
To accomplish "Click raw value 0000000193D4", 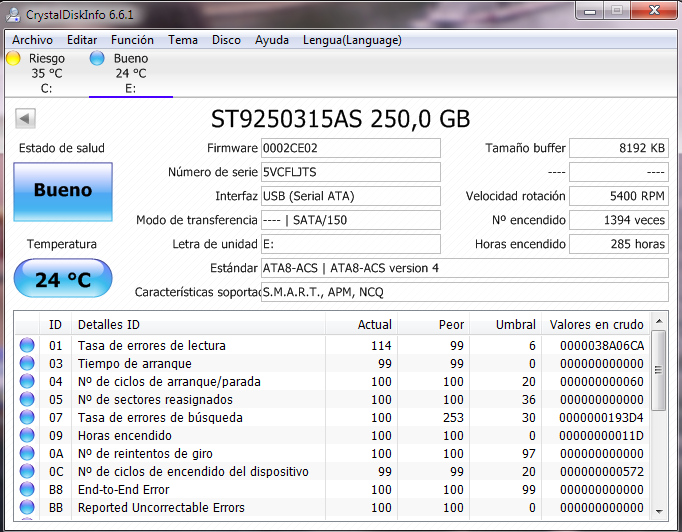I will click(x=602, y=418).
